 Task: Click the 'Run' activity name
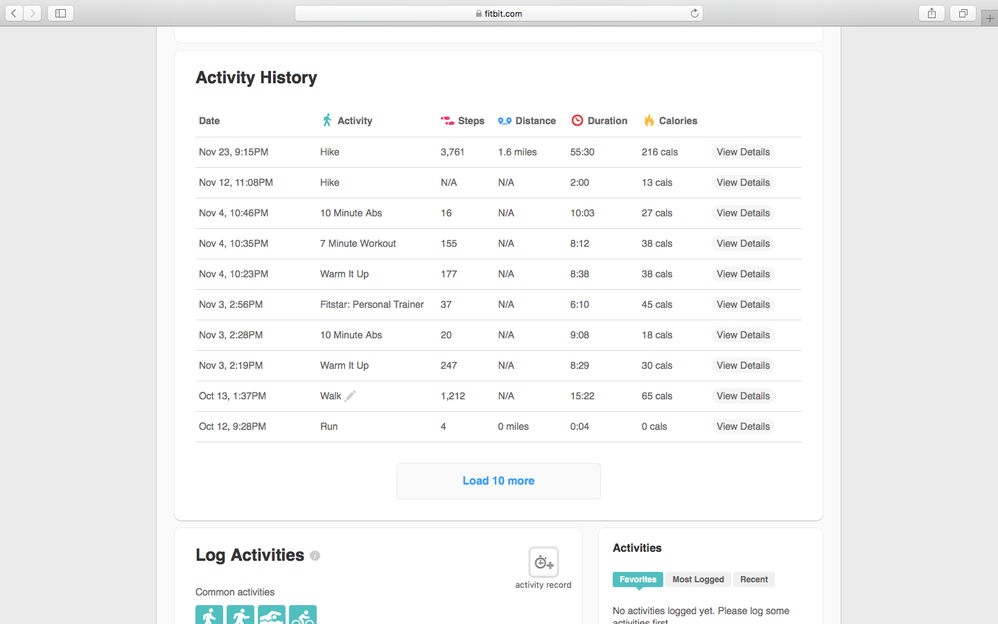pos(329,427)
